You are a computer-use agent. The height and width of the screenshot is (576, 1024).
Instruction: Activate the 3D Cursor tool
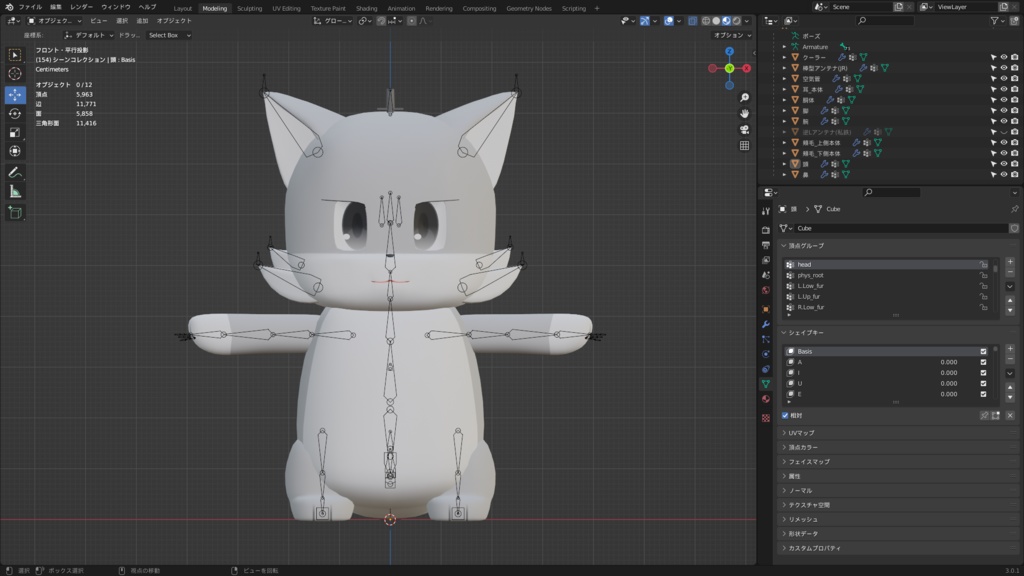pyautogui.click(x=15, y=73)
